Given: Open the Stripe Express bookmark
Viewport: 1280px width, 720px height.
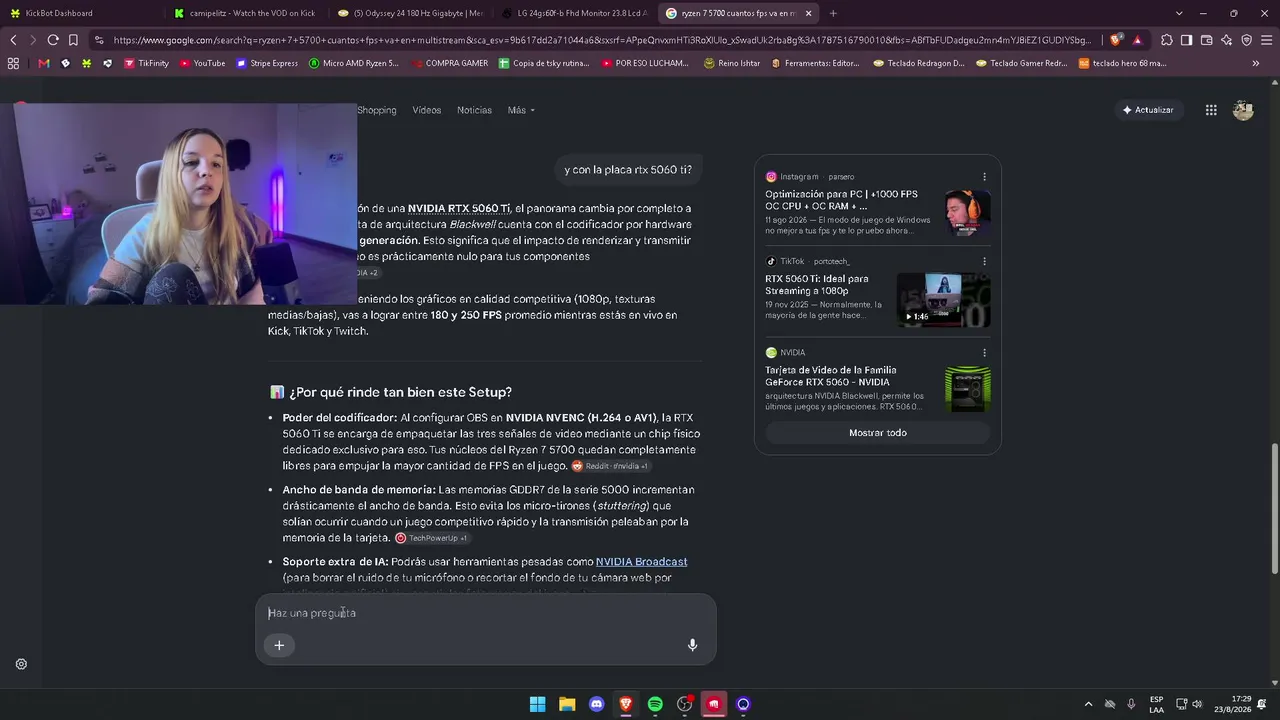Looking at the screenshot, I should coord(267,63).
